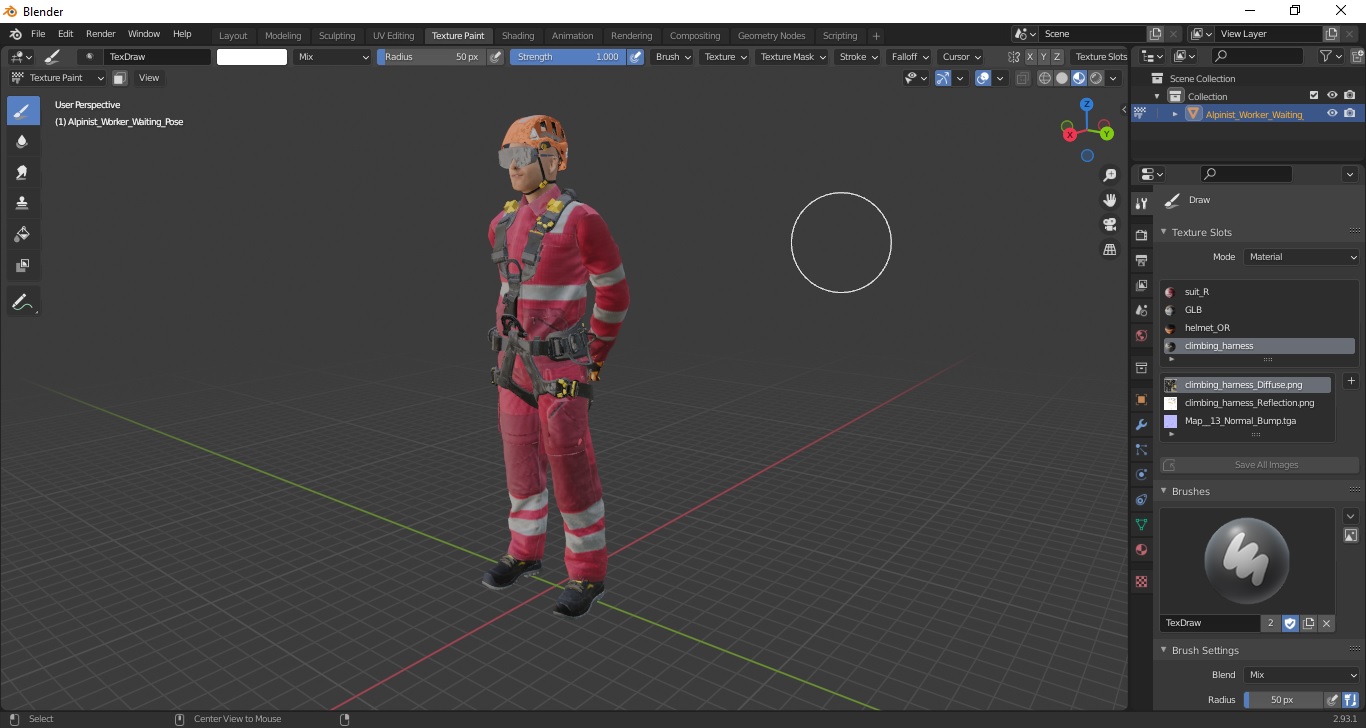Toggle X axis symmetry
Image resolution: width=1366 pixels, height=728 pixels.
point(1030,57)
